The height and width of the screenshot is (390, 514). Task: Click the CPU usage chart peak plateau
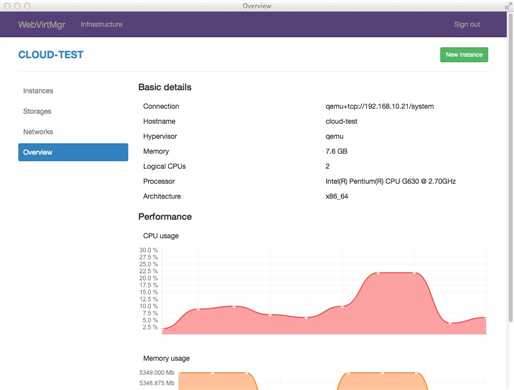pyautogui.click(x=396, y=273)
